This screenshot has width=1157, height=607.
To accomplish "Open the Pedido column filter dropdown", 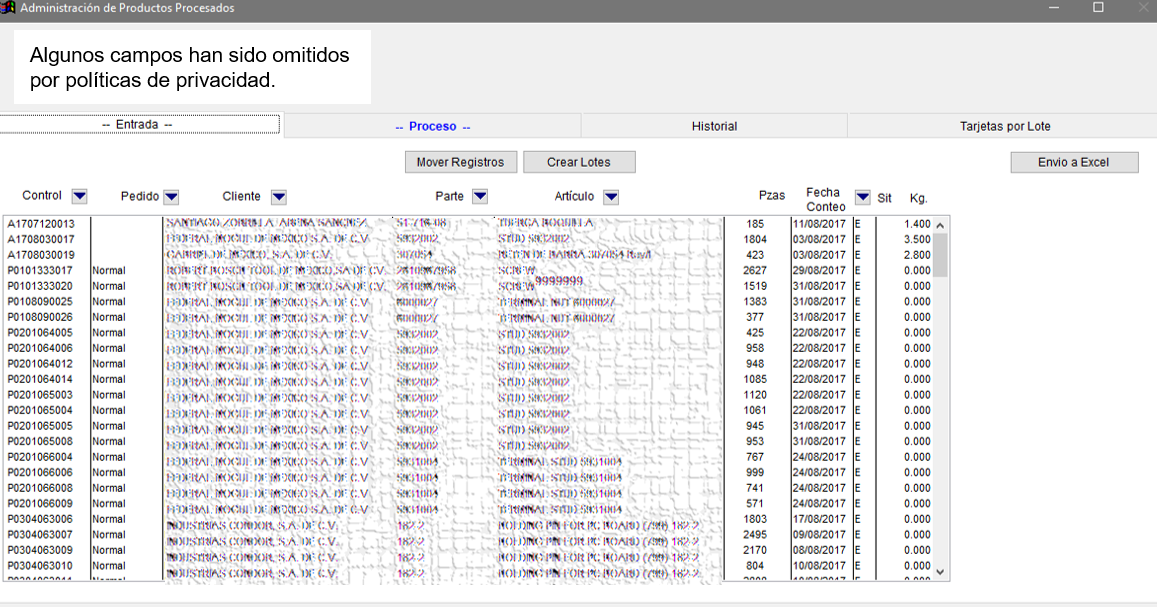I will pos(171,197).
